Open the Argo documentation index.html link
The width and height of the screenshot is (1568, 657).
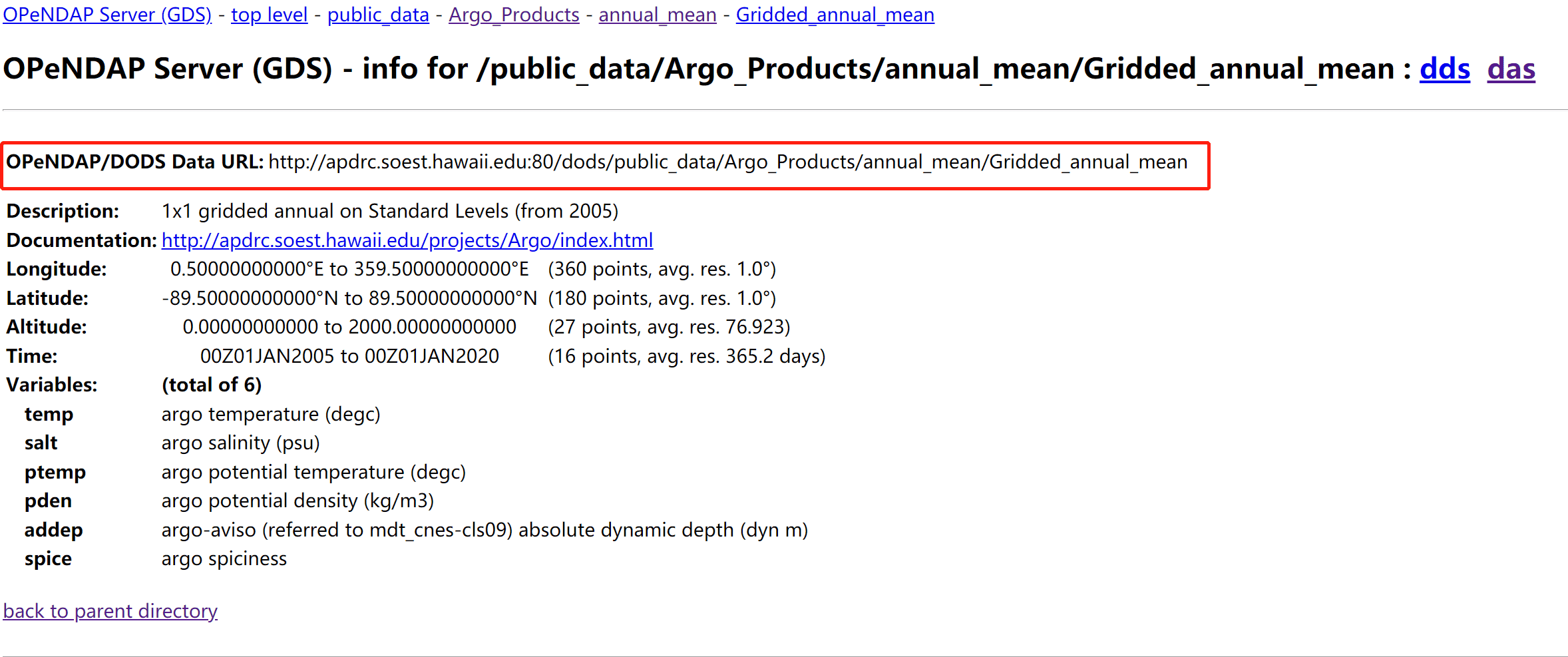click(x=407, y=240)
